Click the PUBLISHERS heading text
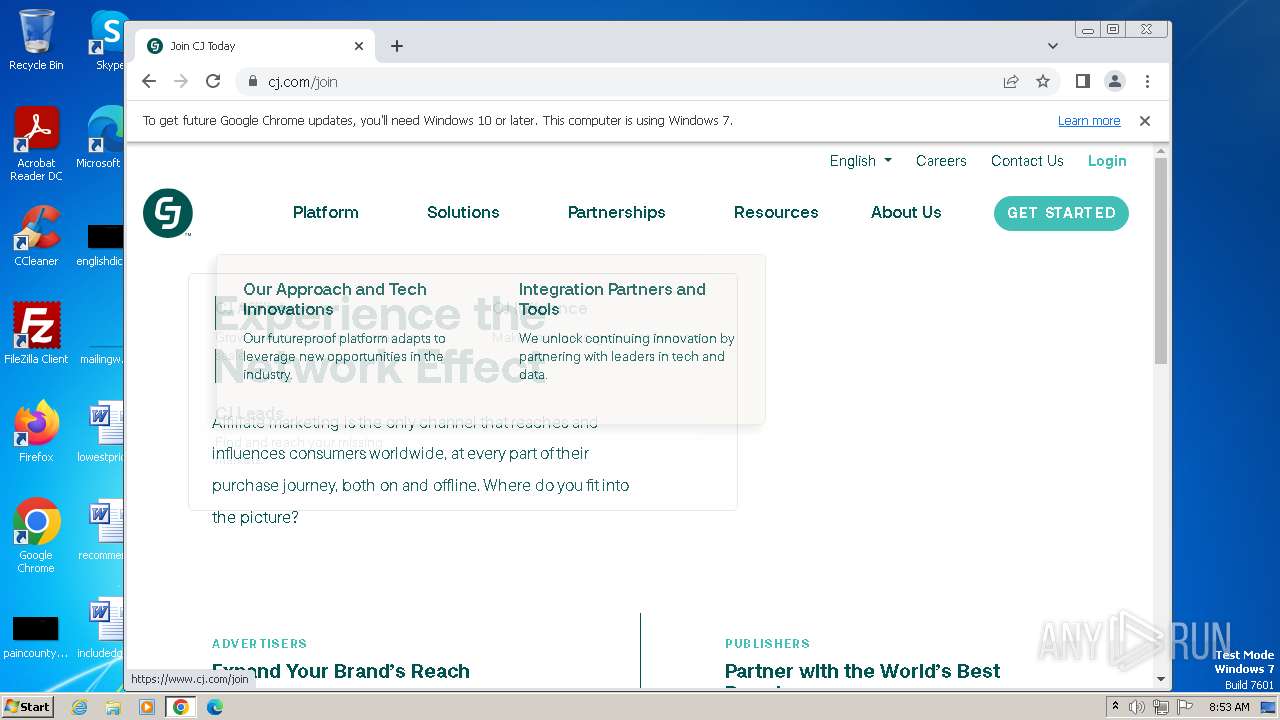 (x=767, y=644)
